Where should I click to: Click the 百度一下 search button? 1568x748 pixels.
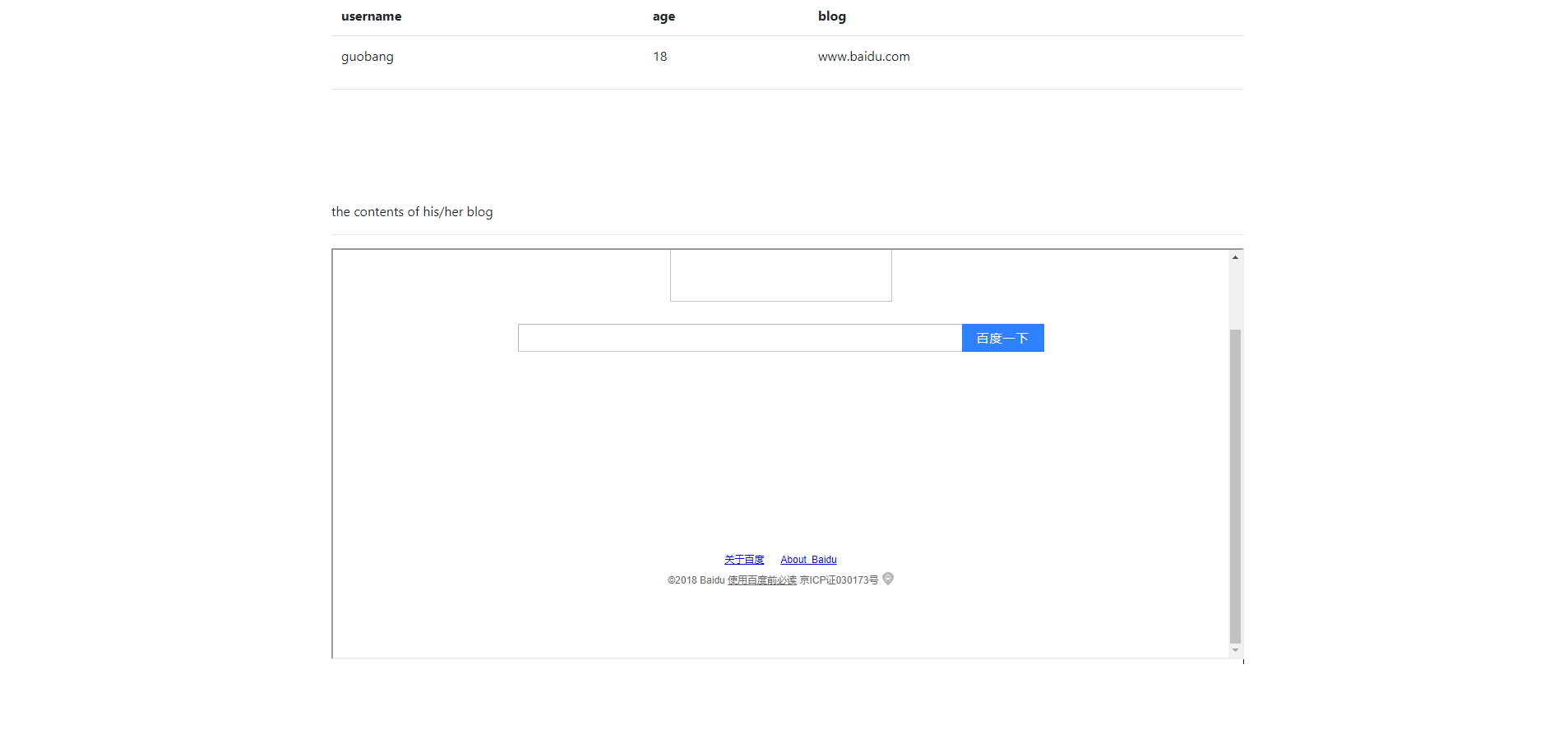pos(1002,338)
